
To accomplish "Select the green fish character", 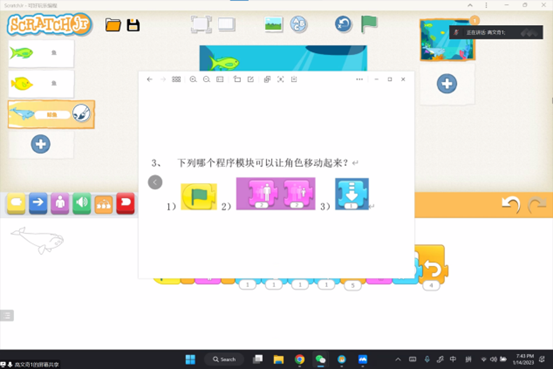I will pos(41,53).
